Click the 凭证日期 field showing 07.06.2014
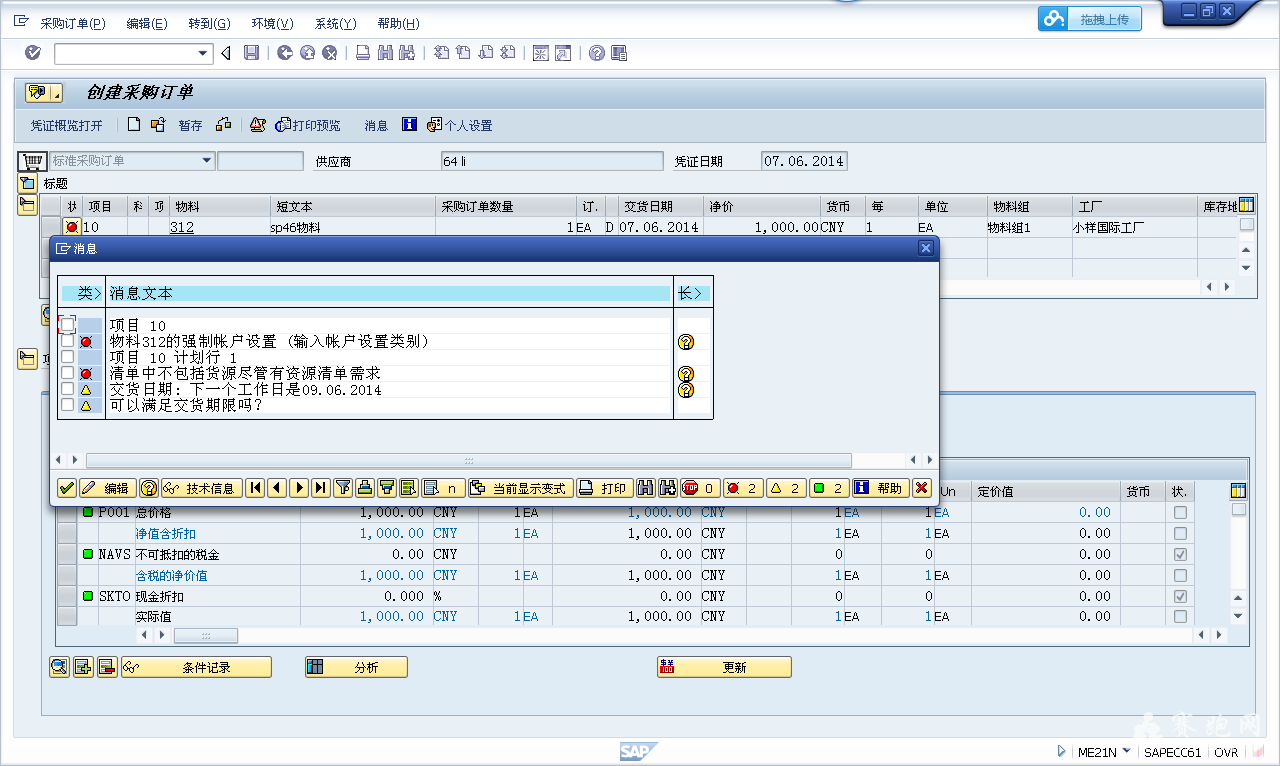The image size is (1280, 766). pos(804,161)
